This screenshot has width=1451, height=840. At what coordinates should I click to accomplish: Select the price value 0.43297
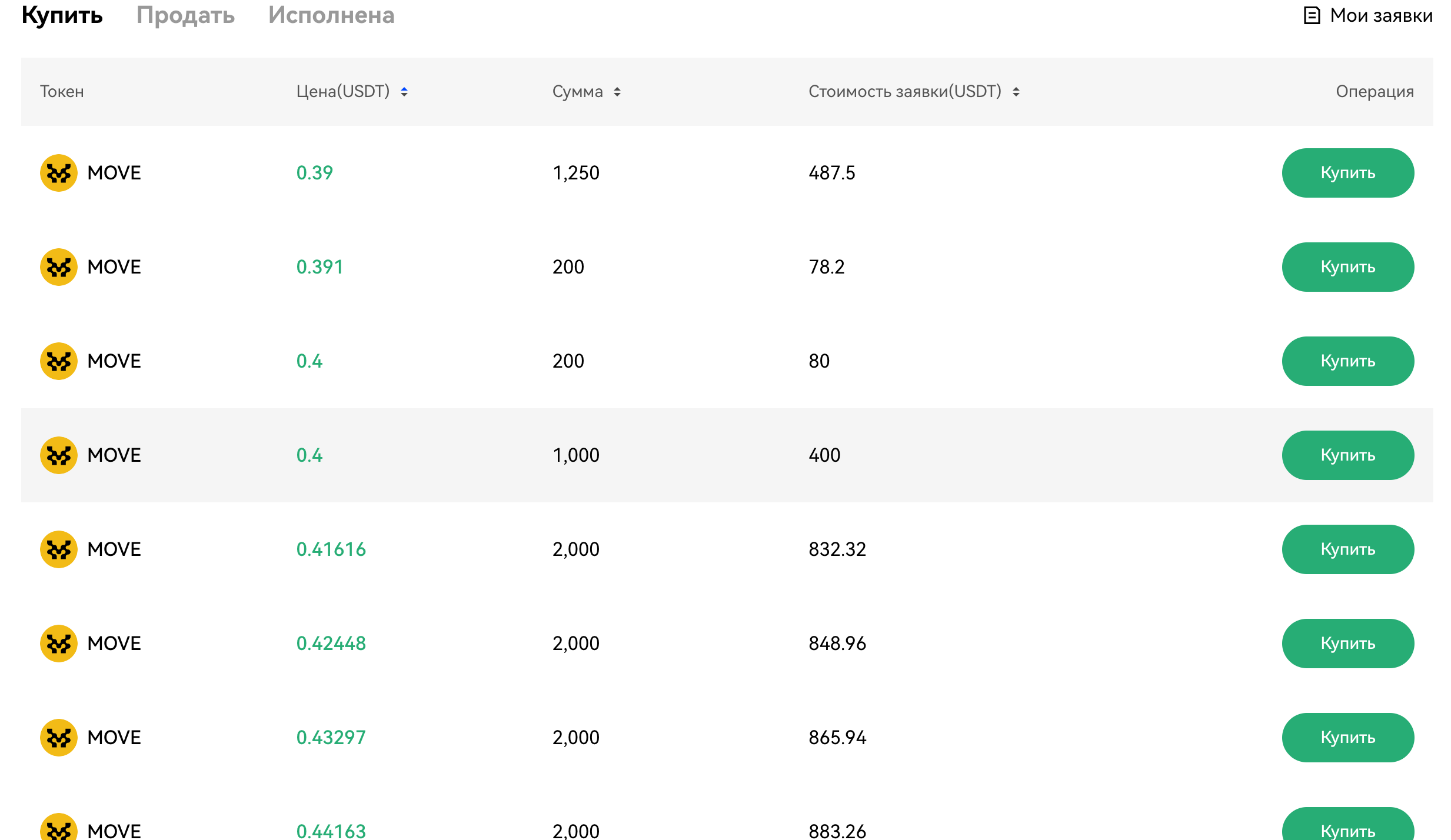pyautogui.click(x=331, y=738)
